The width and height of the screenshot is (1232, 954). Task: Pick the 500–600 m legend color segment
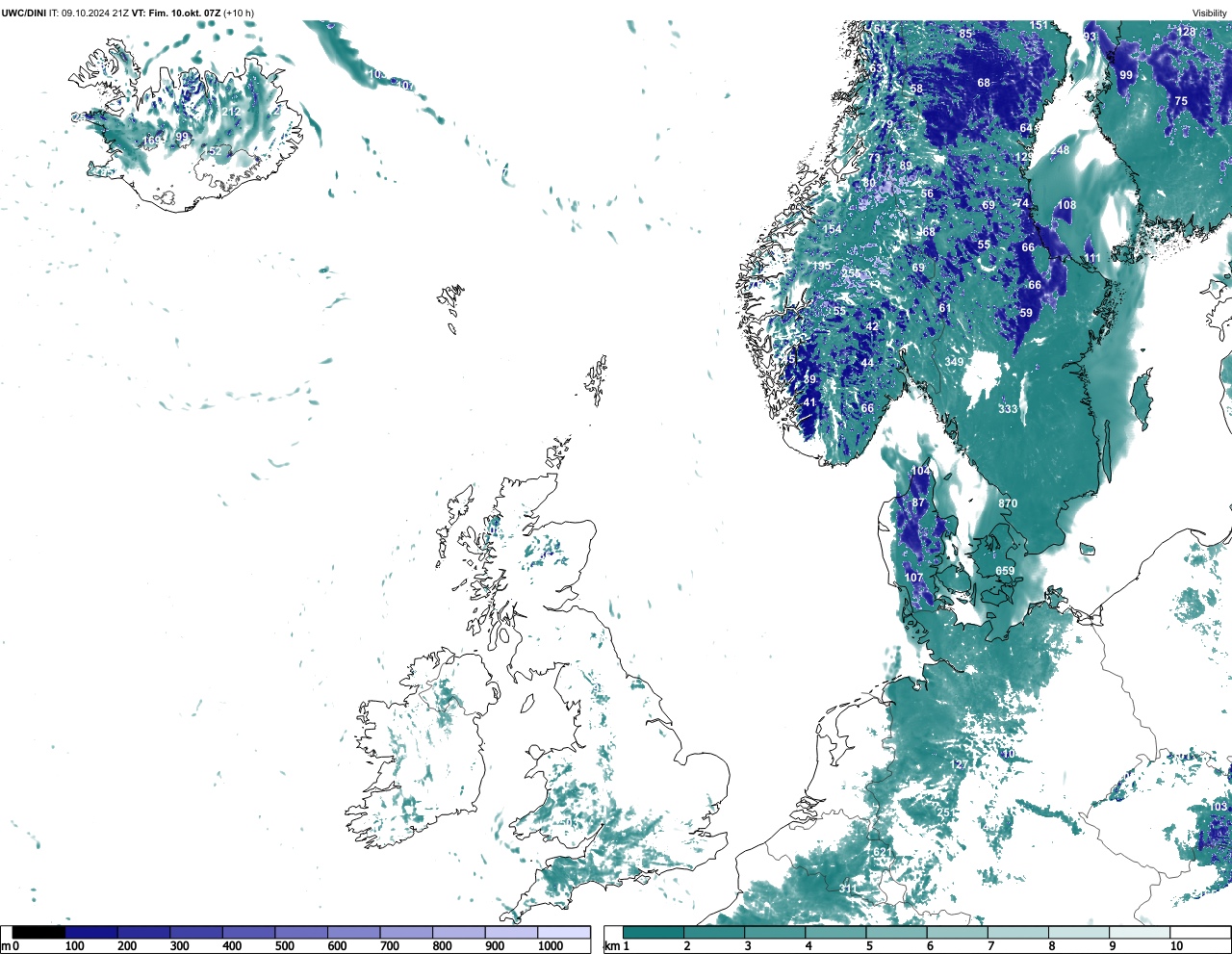point(301,932)
